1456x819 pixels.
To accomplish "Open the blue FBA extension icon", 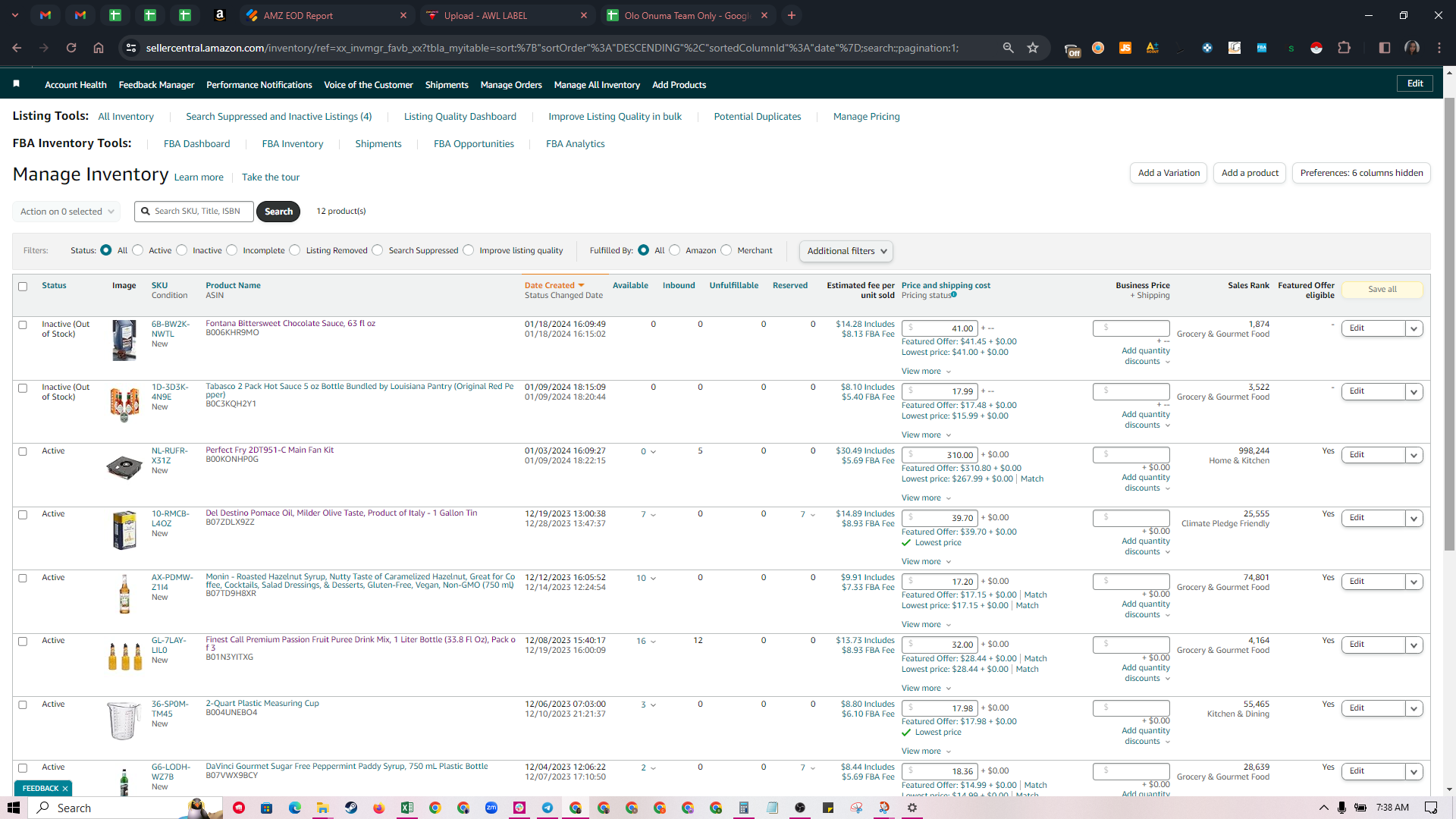I will point(1262,48).
